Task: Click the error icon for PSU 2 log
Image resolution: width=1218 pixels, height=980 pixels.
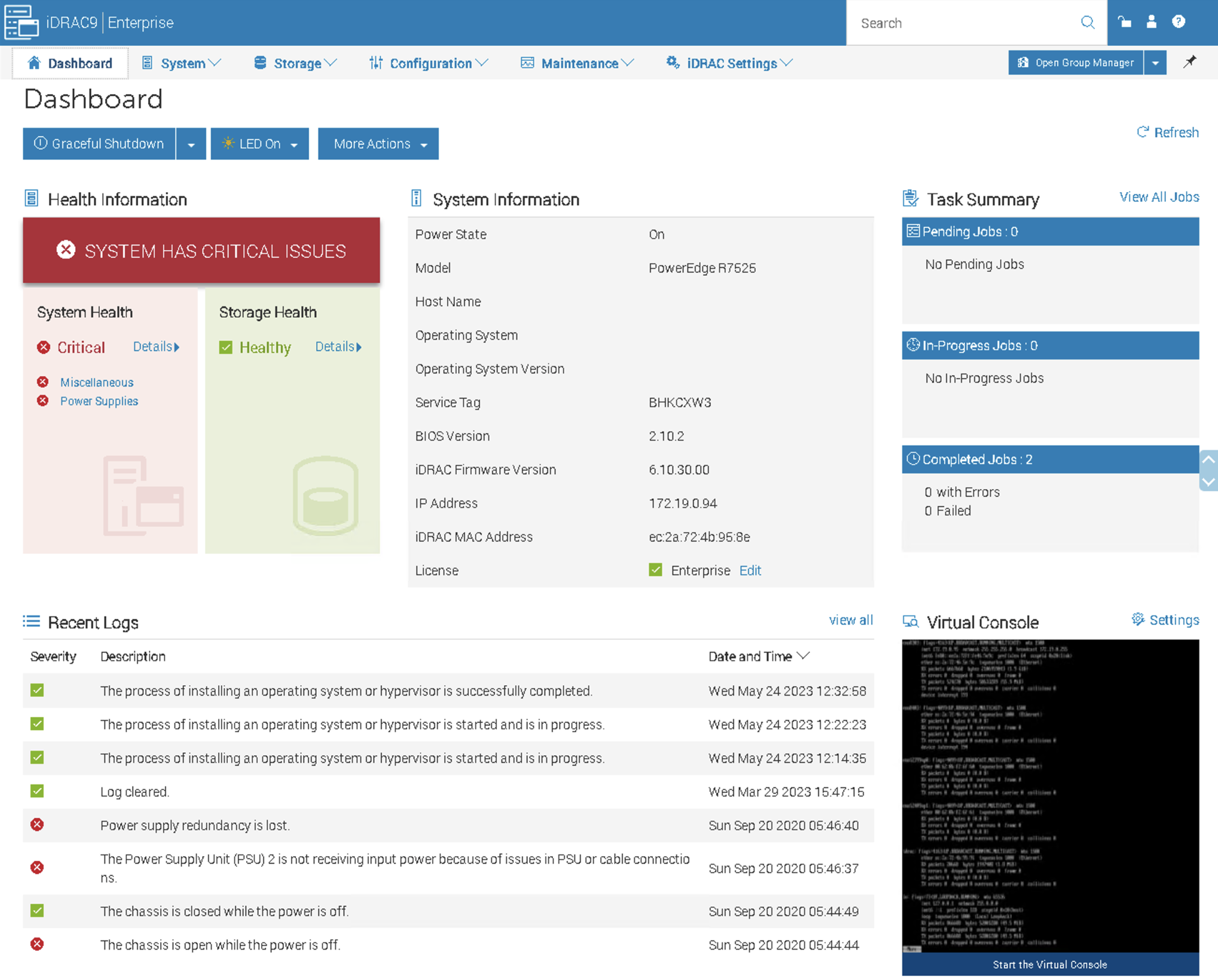Action: click(x=37, y=868)
